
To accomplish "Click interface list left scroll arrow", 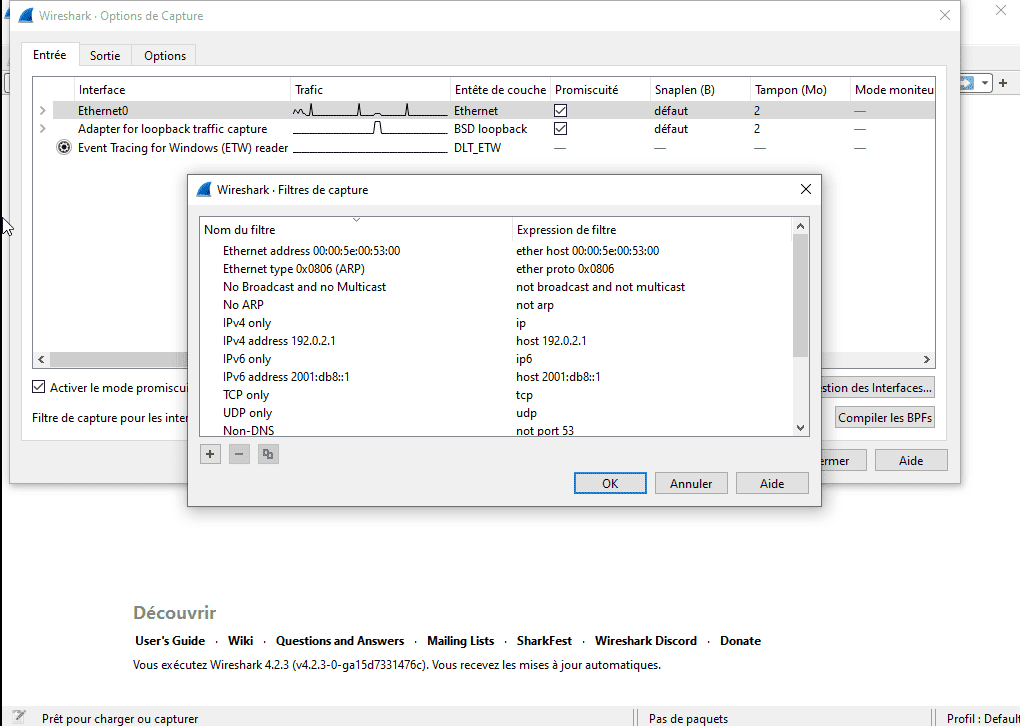I will 41,359.
